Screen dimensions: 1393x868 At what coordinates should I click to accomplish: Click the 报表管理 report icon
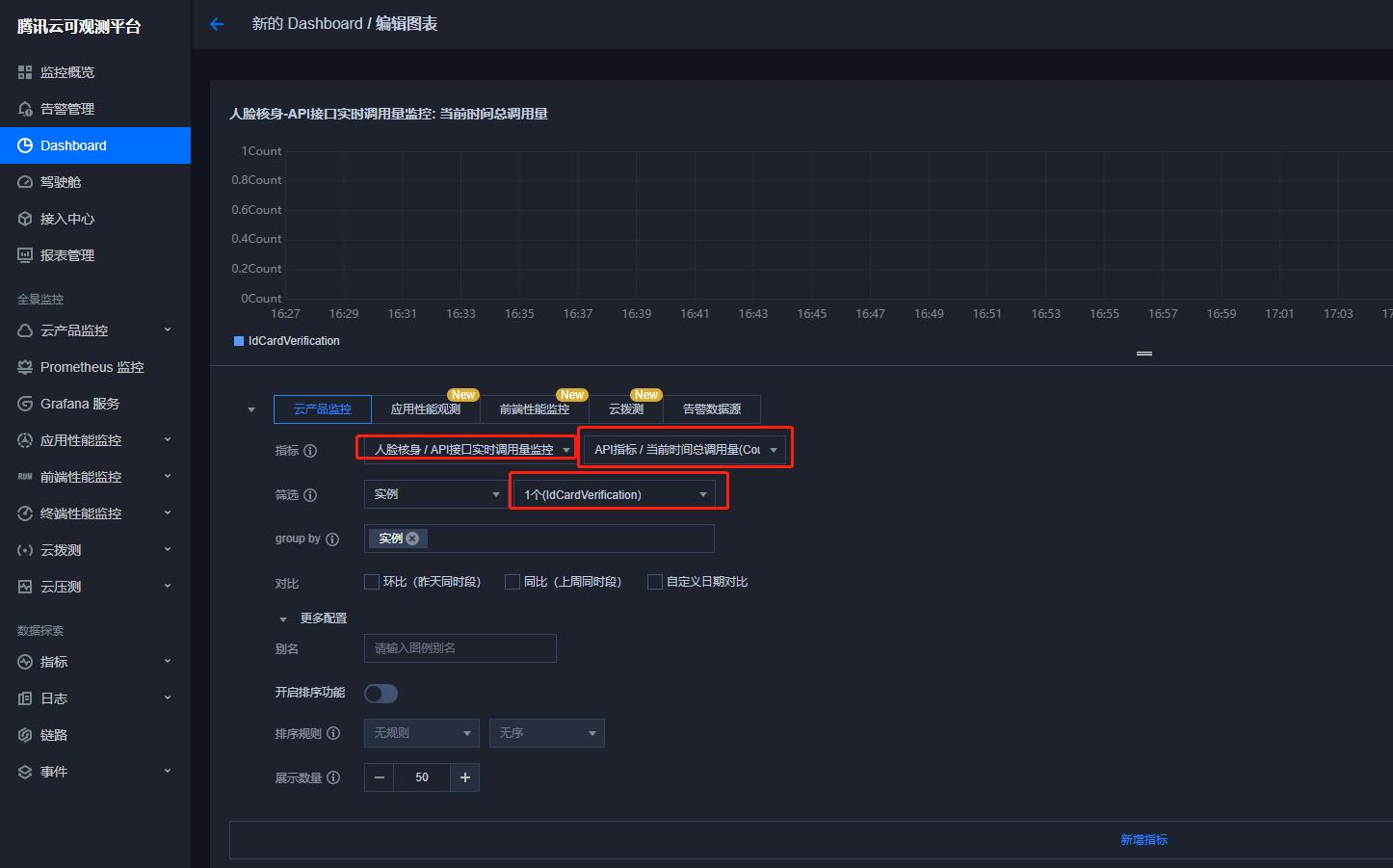click(x=25, y=255)
